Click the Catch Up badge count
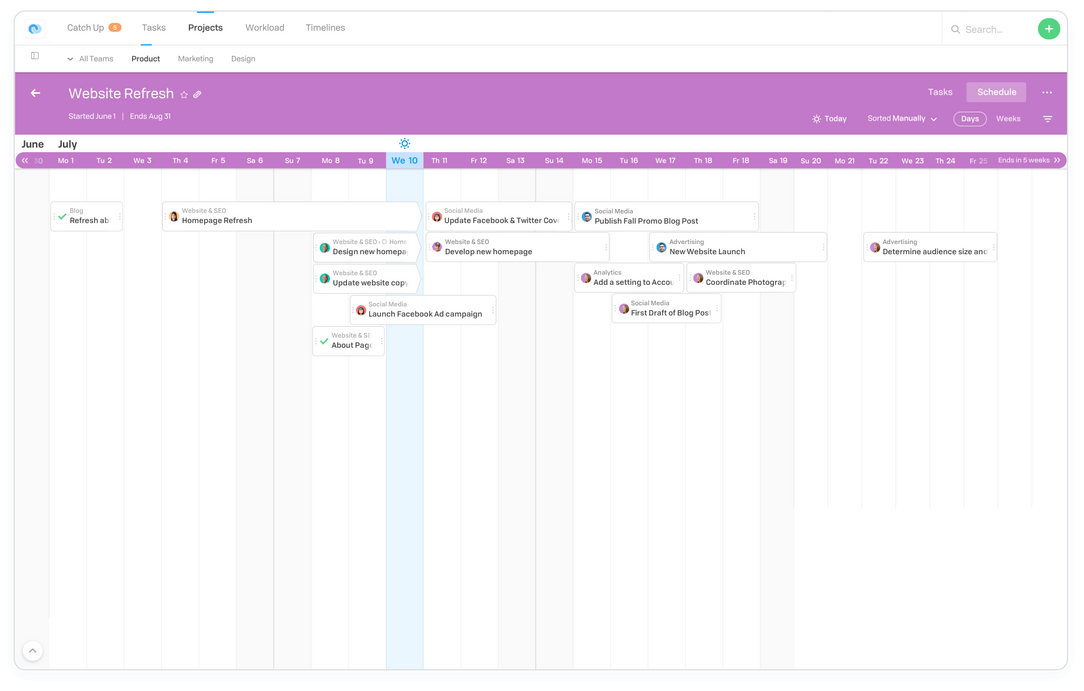Viewport: 1084px width, 691px height. (x=115, y=28)
